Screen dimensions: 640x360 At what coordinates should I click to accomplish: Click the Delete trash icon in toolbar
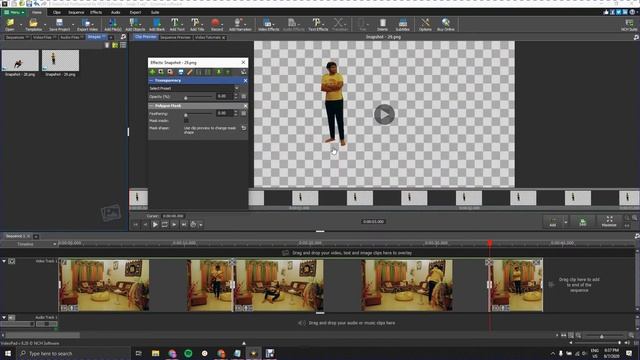click(x=382, y=24)
